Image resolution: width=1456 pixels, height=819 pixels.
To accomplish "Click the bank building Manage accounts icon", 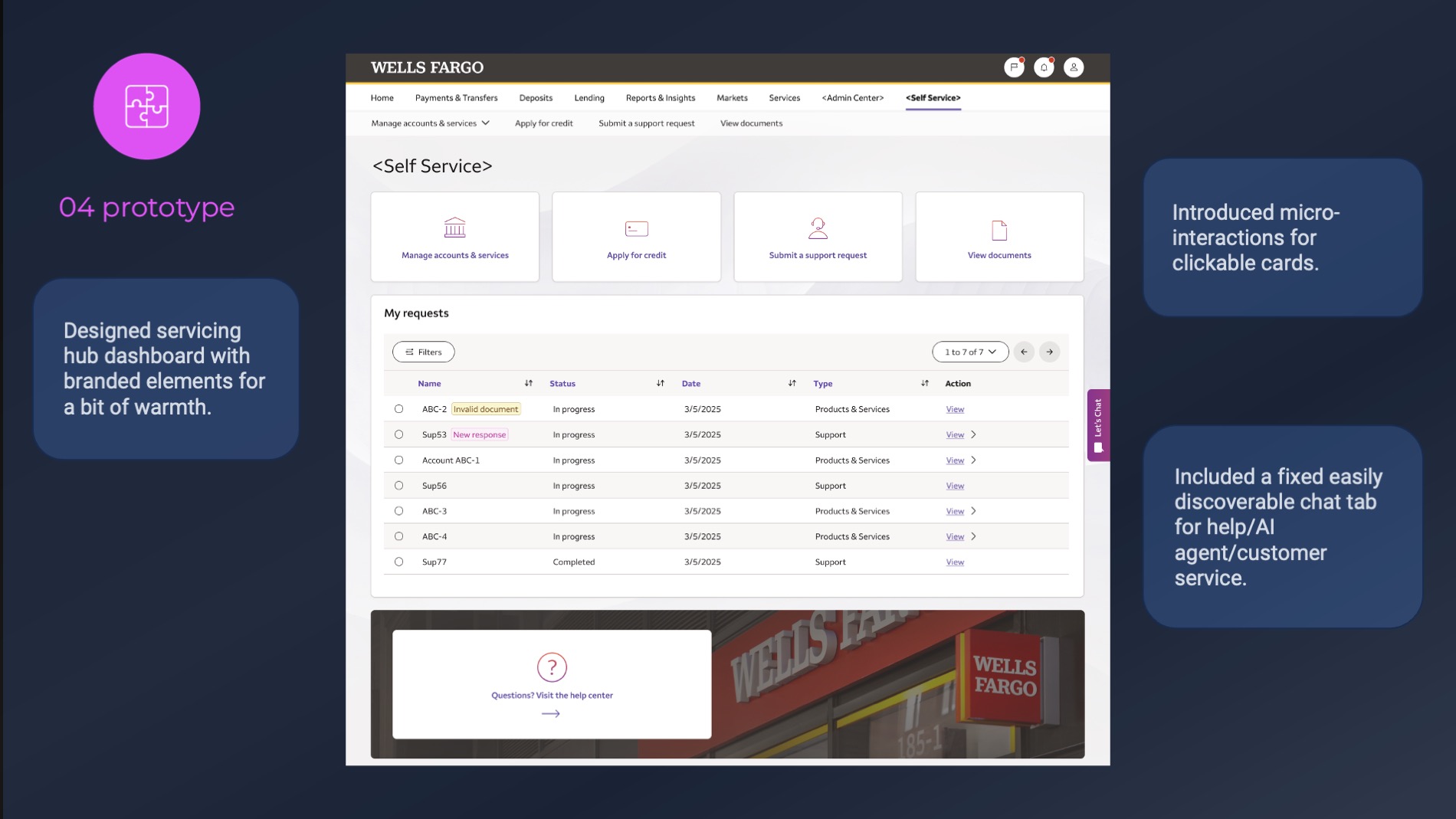I will point(454,228).
